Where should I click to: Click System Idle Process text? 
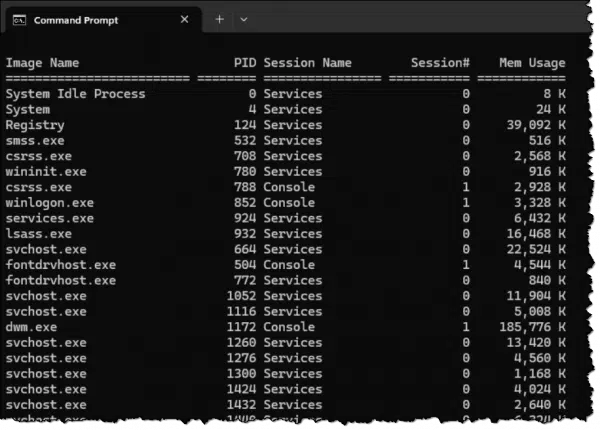tap(75, 94)
